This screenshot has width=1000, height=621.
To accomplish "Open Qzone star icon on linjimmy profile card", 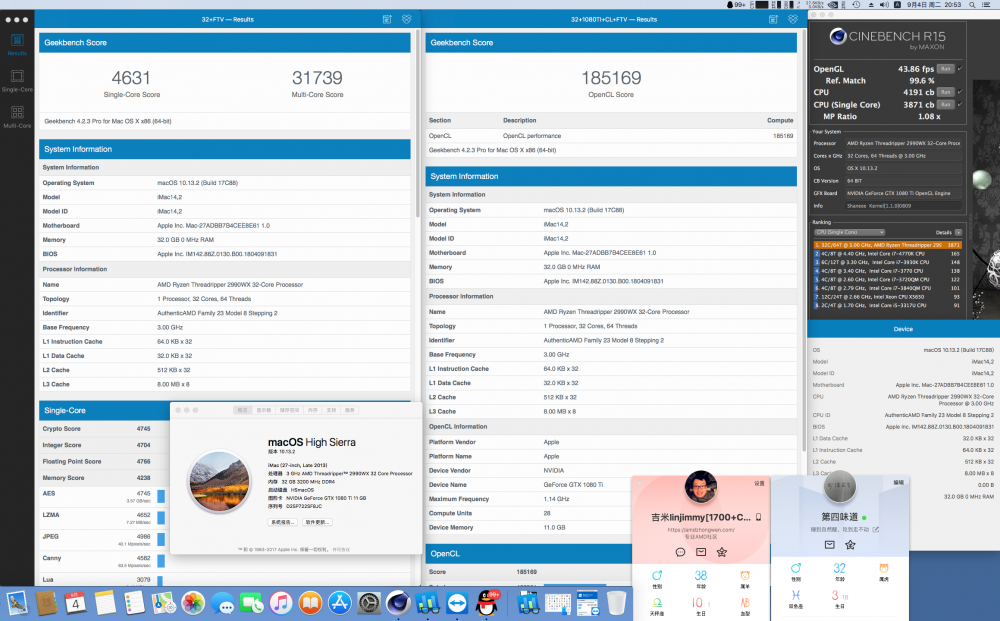I will point(721,552).
